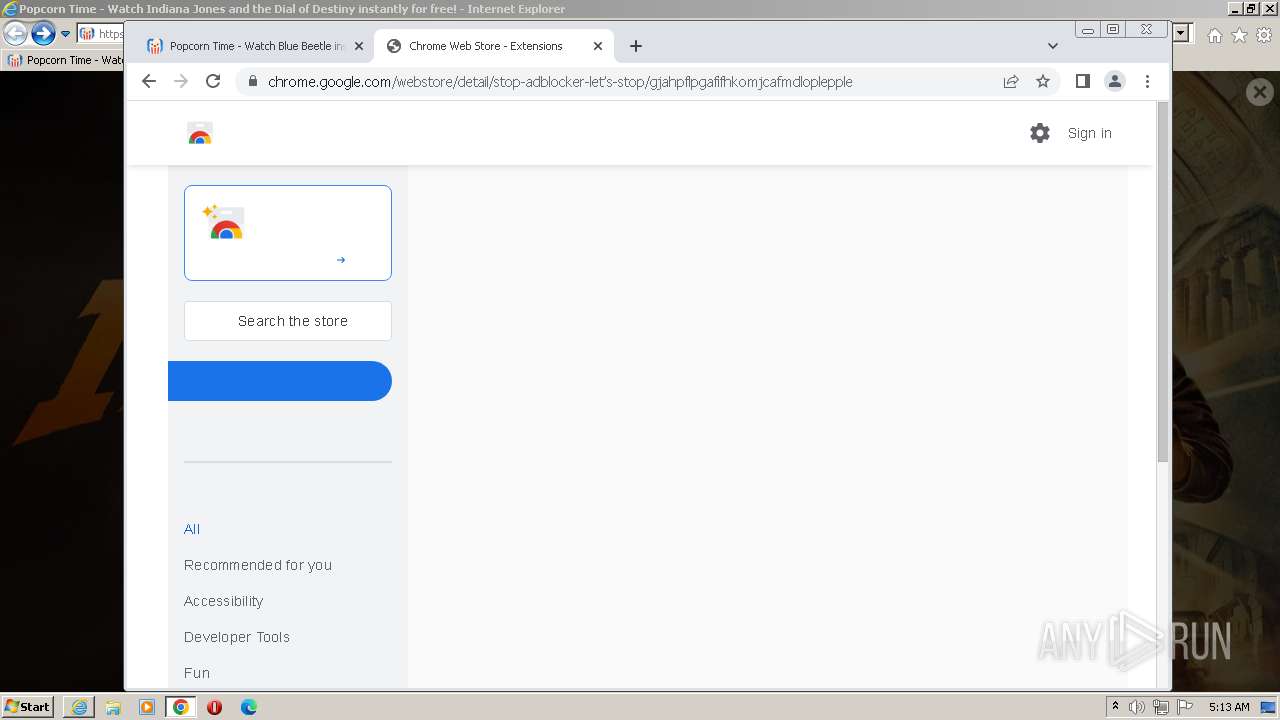Click the Chrome Web Store rainbow logo
Screen dimensions: 1280x720
click(x=200, y=133)
